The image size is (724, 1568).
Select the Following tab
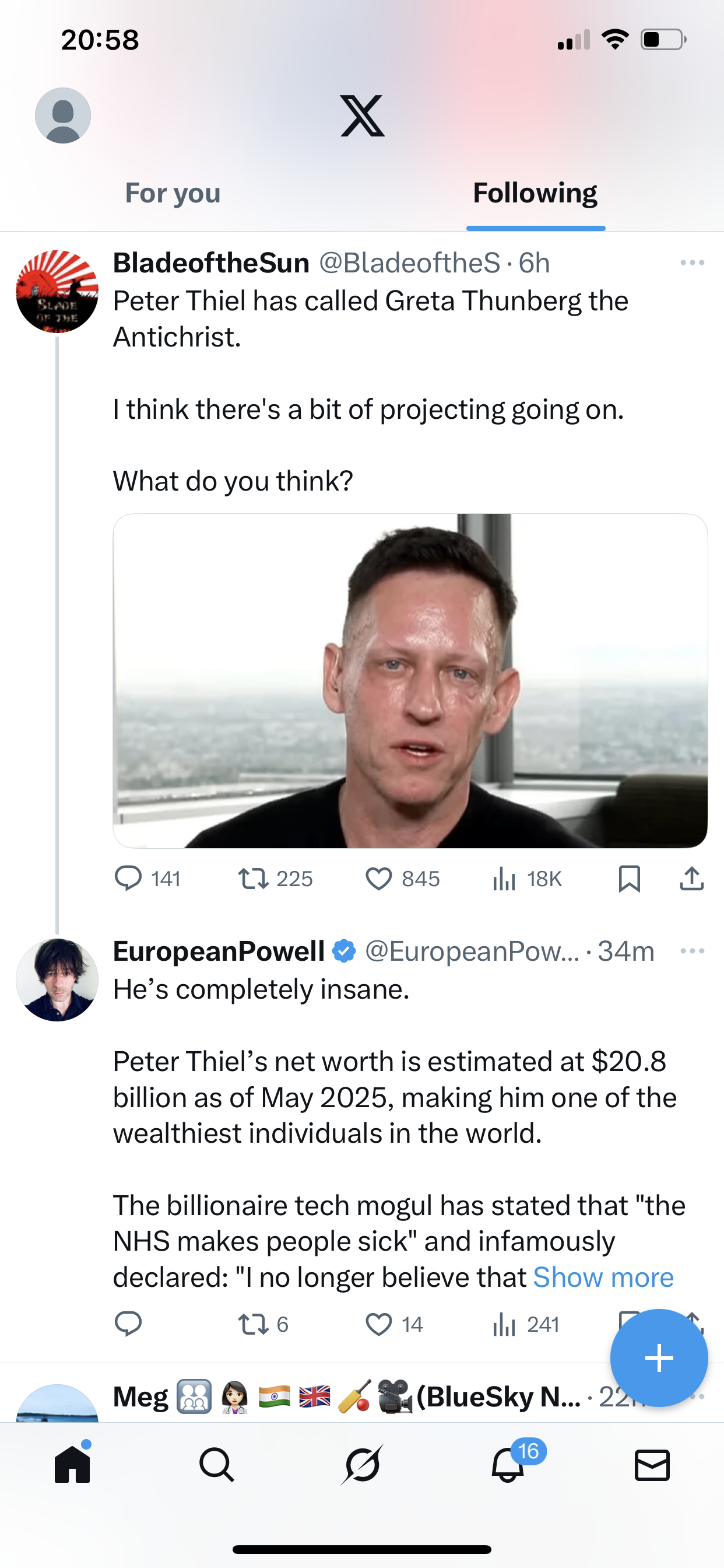(x=535, y=193)
